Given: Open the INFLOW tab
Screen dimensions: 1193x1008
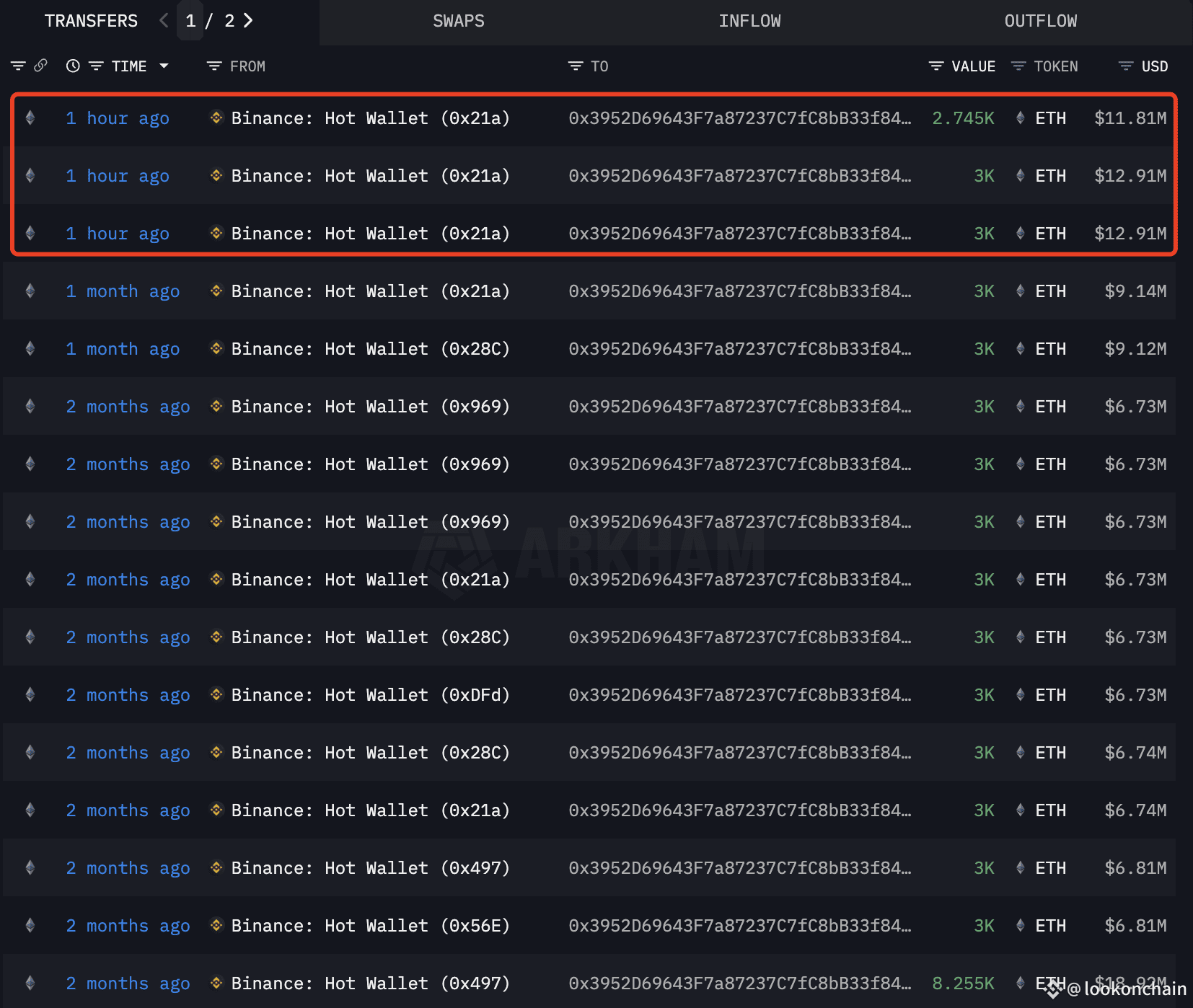Looking at the screenshot, I should pos(749,21).
